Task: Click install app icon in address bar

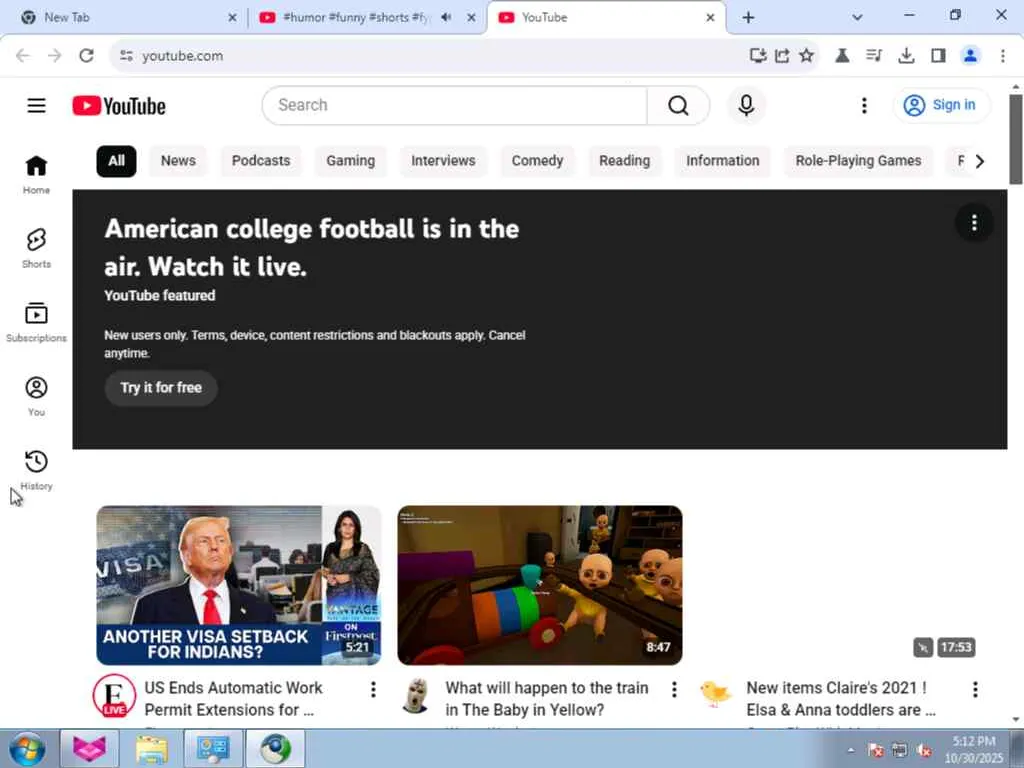Action: tap(758, 56)
